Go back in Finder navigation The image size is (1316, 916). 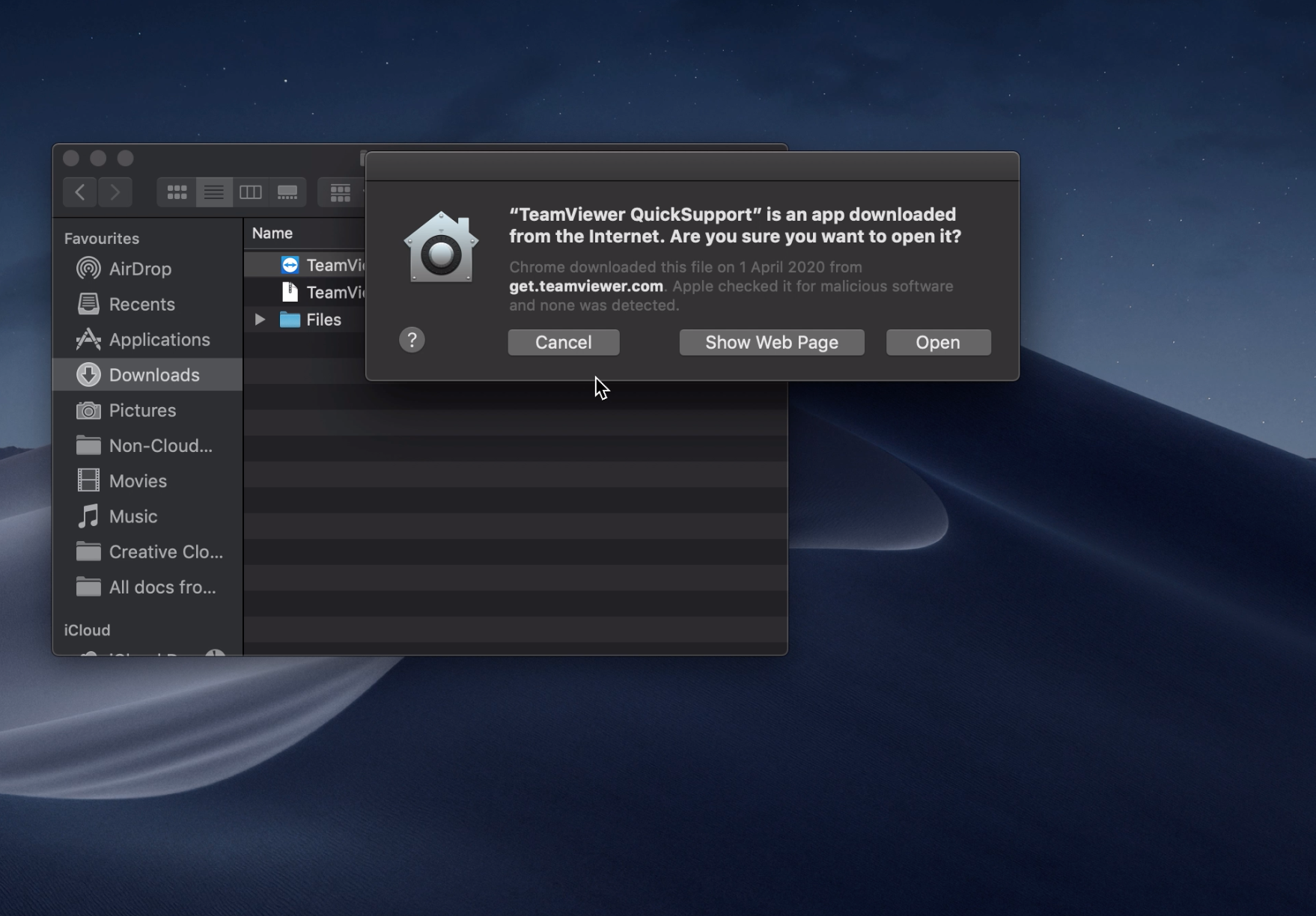coord(80,192)
